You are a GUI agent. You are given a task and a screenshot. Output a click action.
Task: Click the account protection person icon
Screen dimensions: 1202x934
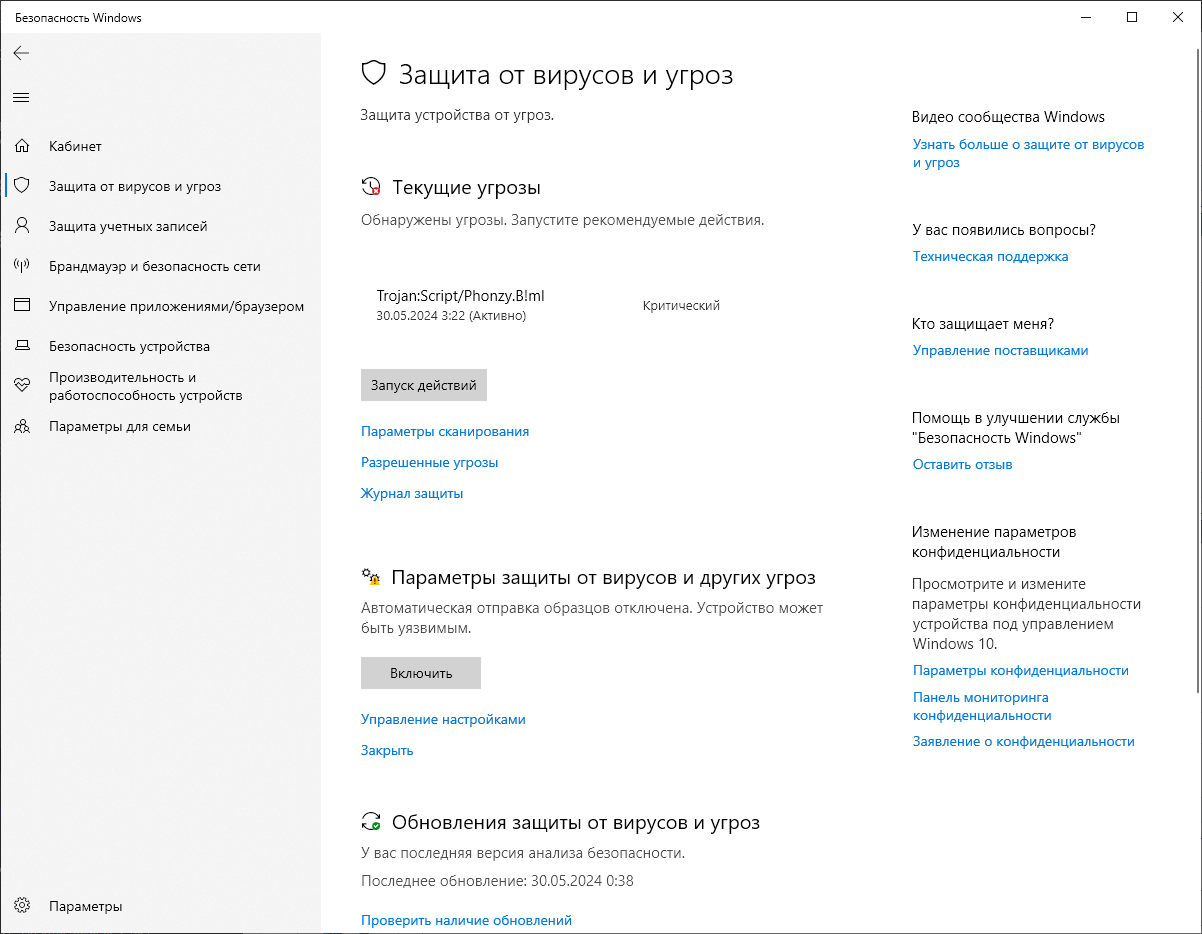22,226
